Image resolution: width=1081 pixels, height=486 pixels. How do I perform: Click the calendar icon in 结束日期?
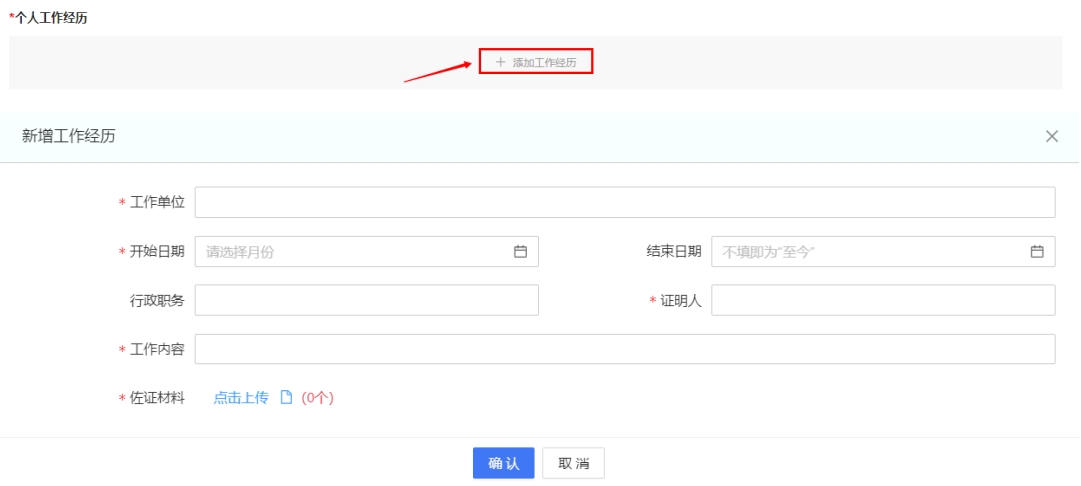pyautogui.click(x=1037, y=252)
